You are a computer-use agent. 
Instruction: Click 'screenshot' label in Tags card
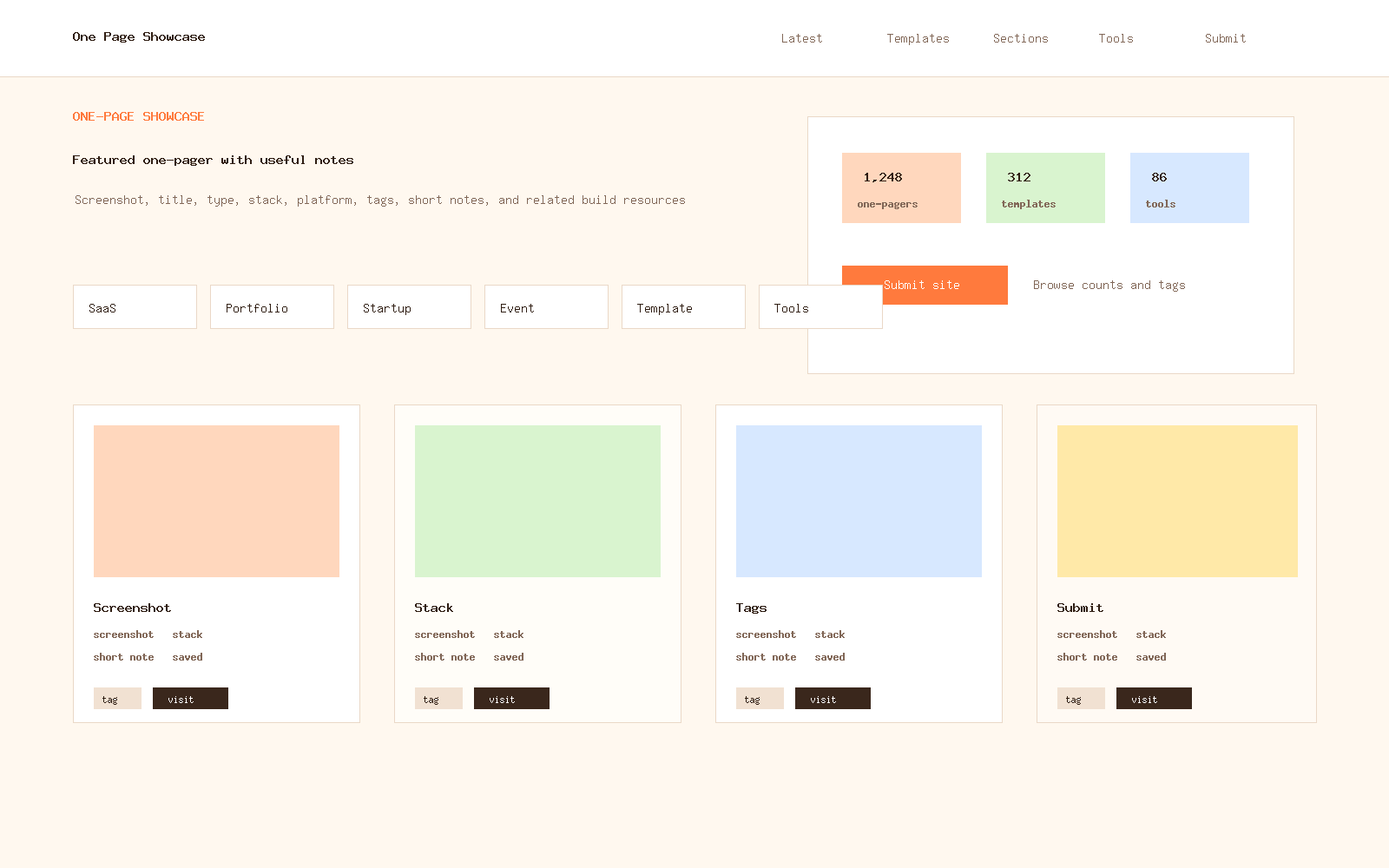766,635
